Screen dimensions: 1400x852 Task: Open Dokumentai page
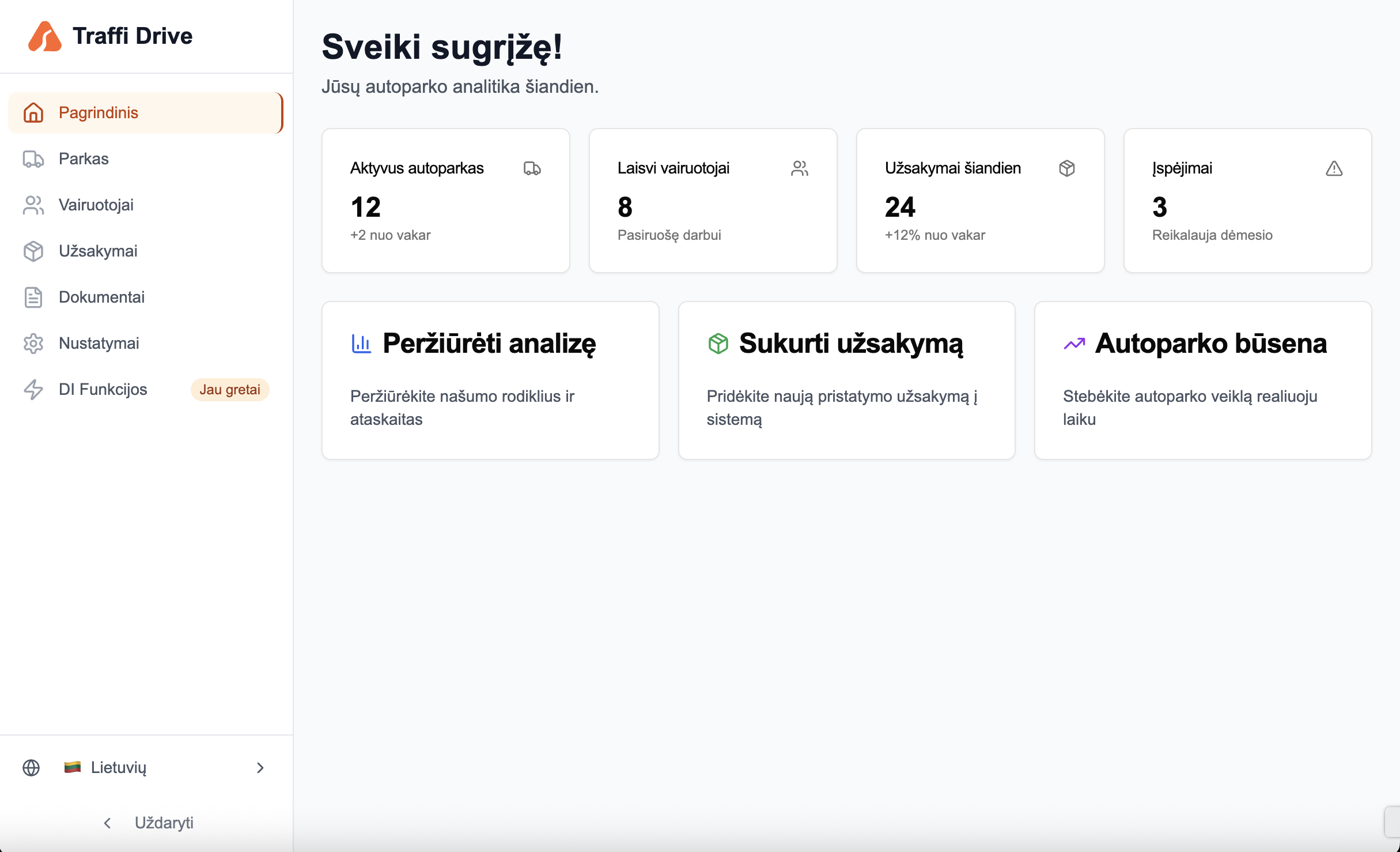pos(146,297)
